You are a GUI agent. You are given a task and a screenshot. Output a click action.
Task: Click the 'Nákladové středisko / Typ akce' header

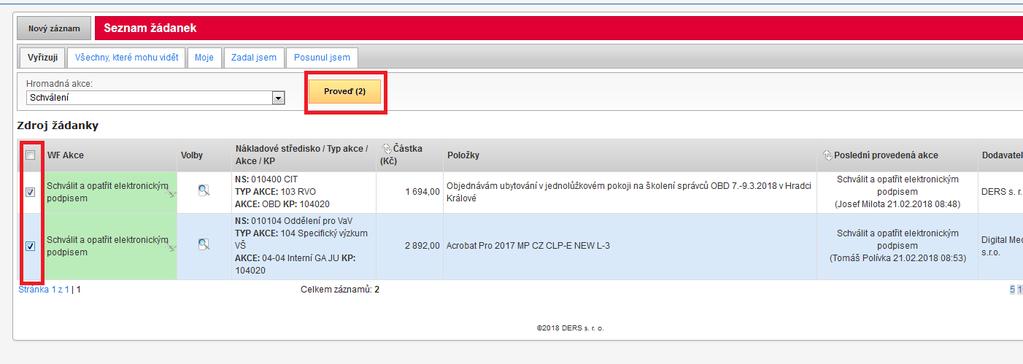(x=301, y=154)
